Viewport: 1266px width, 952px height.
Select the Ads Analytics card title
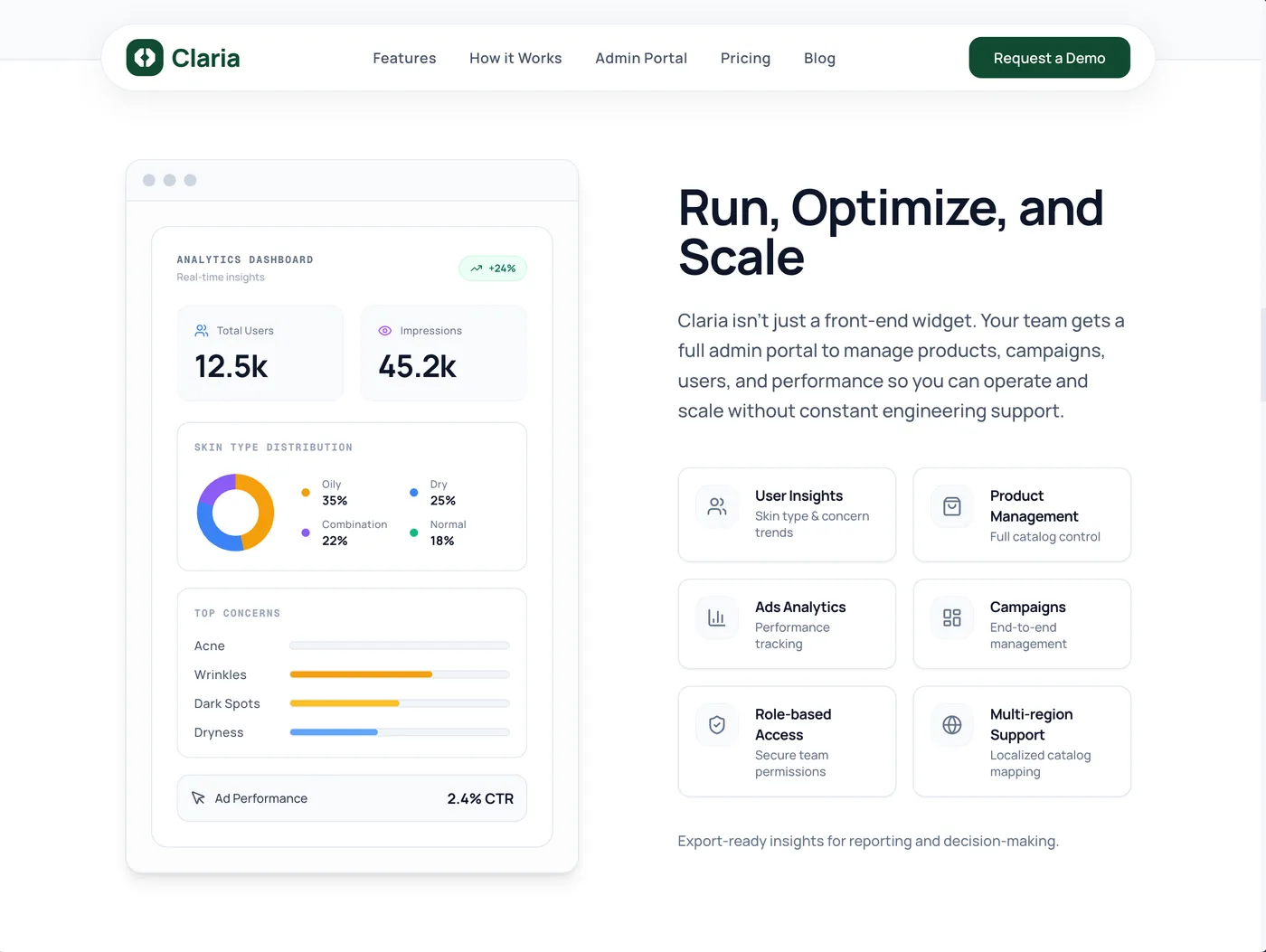pos(800,607)
